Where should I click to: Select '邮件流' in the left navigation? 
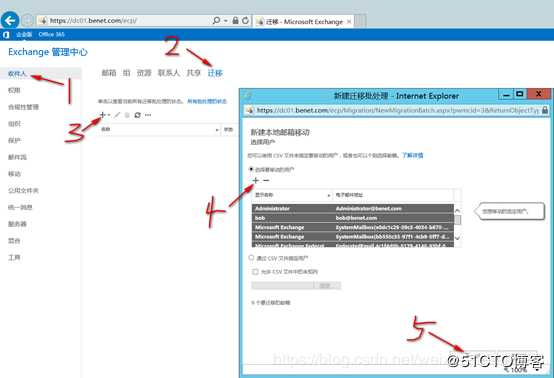click(x=17, y=157)
